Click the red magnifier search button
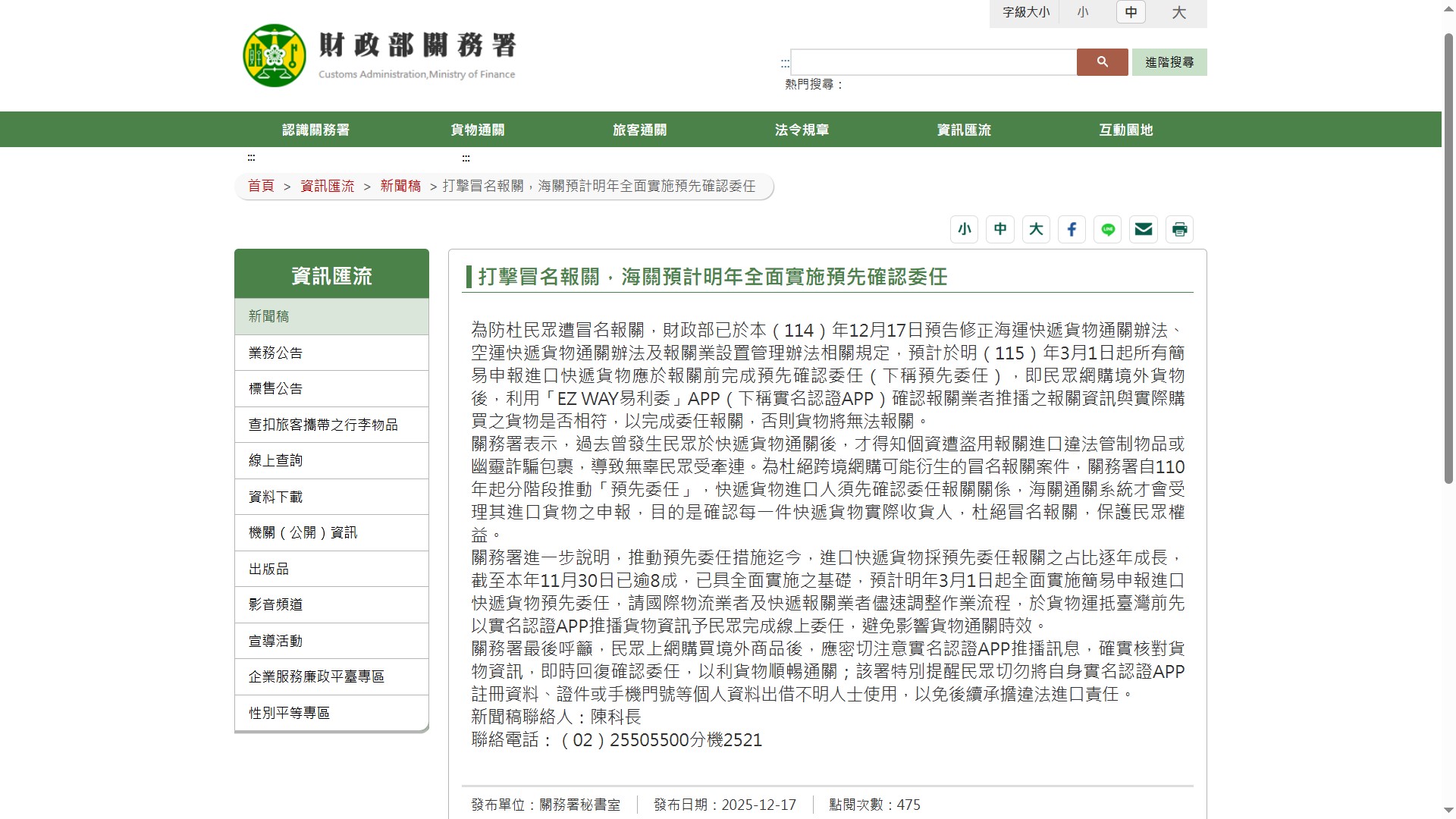Viewport: 1456px width, 819px height. pos(1102,62)
